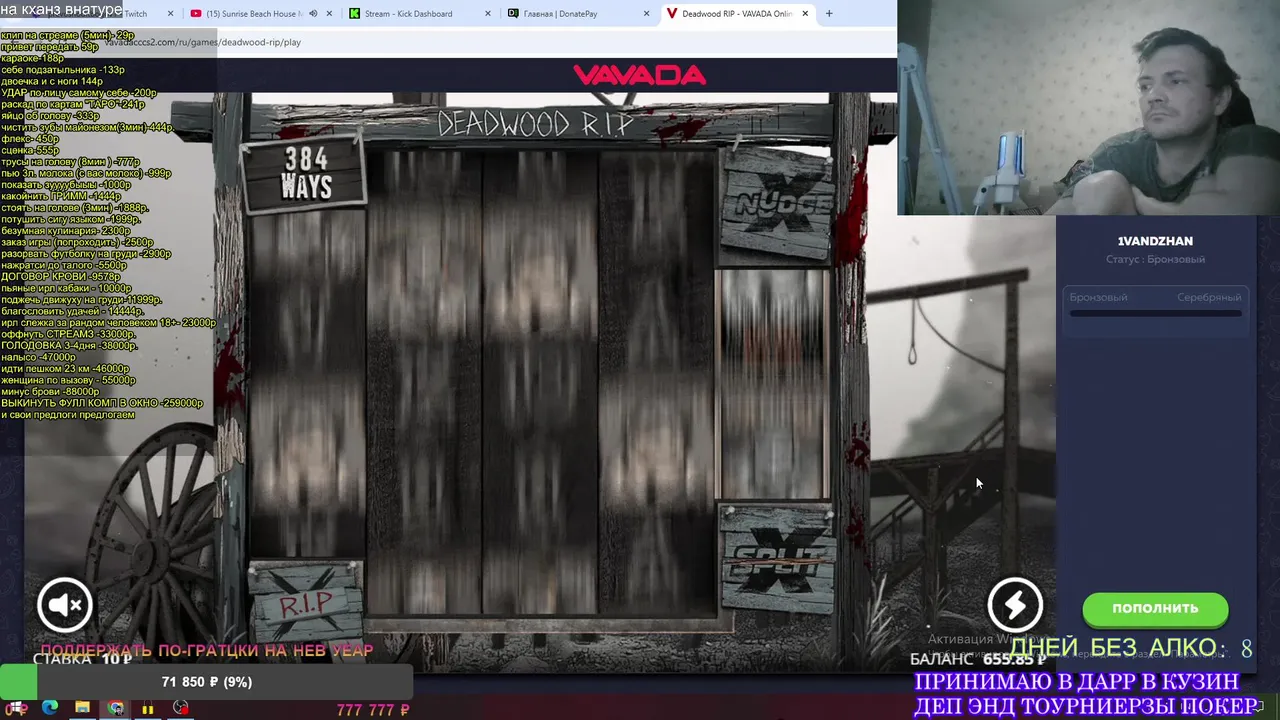Image resolution: width=1280 pixels, height=720 pixels.
Task: Unmute the game sound speaker icon
Action: pyautogui.click(x=65, y=604)
